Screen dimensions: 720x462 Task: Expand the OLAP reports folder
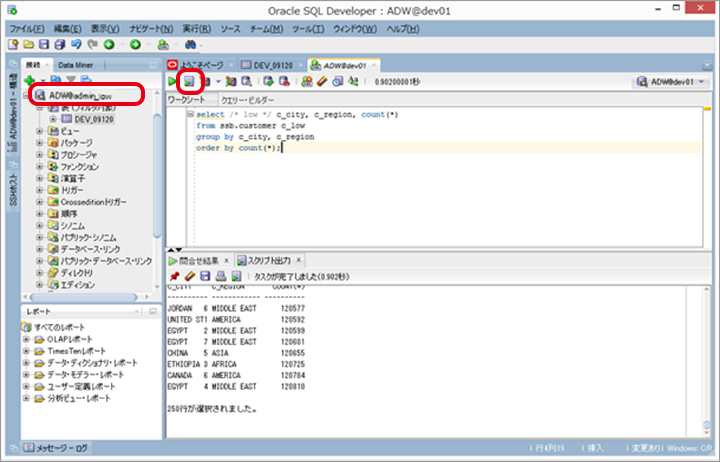pos(26,339)
